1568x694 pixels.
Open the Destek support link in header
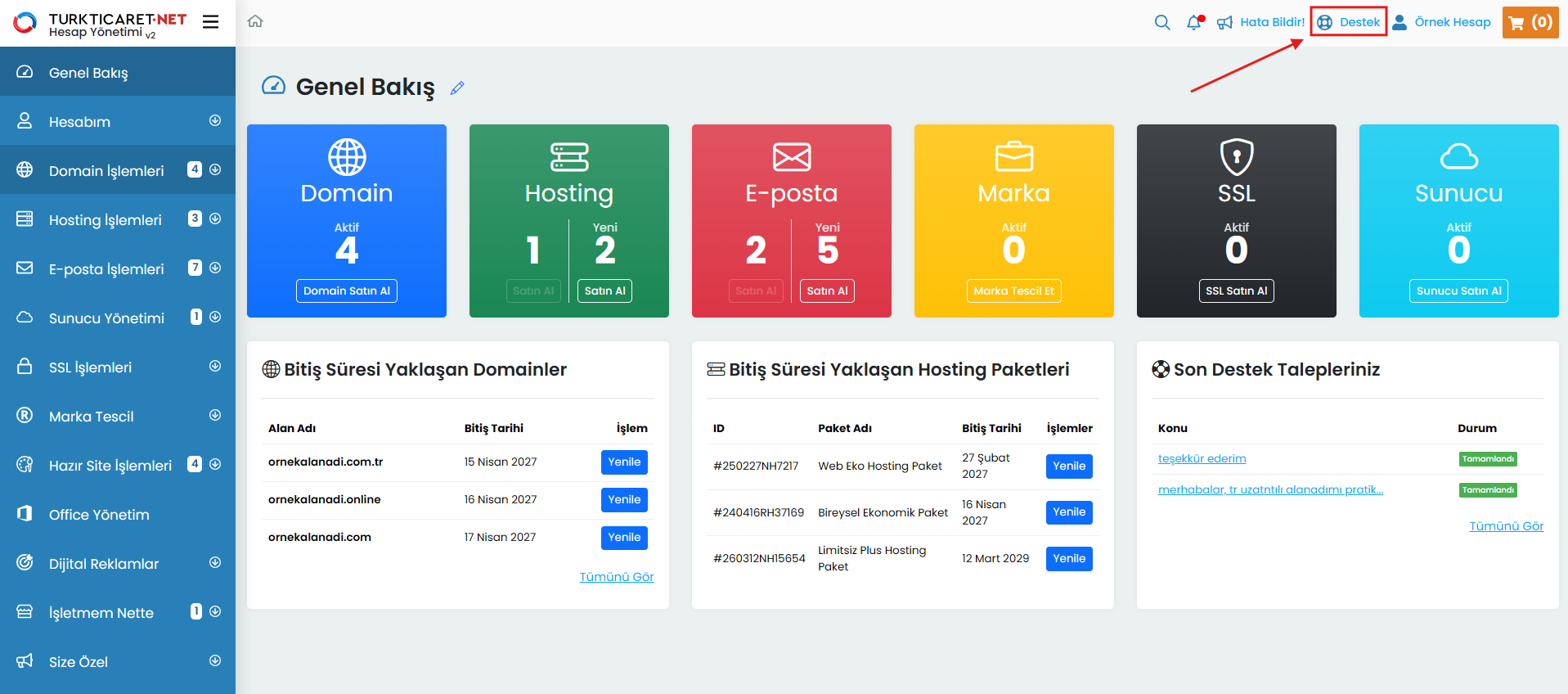pos(1350,22)
